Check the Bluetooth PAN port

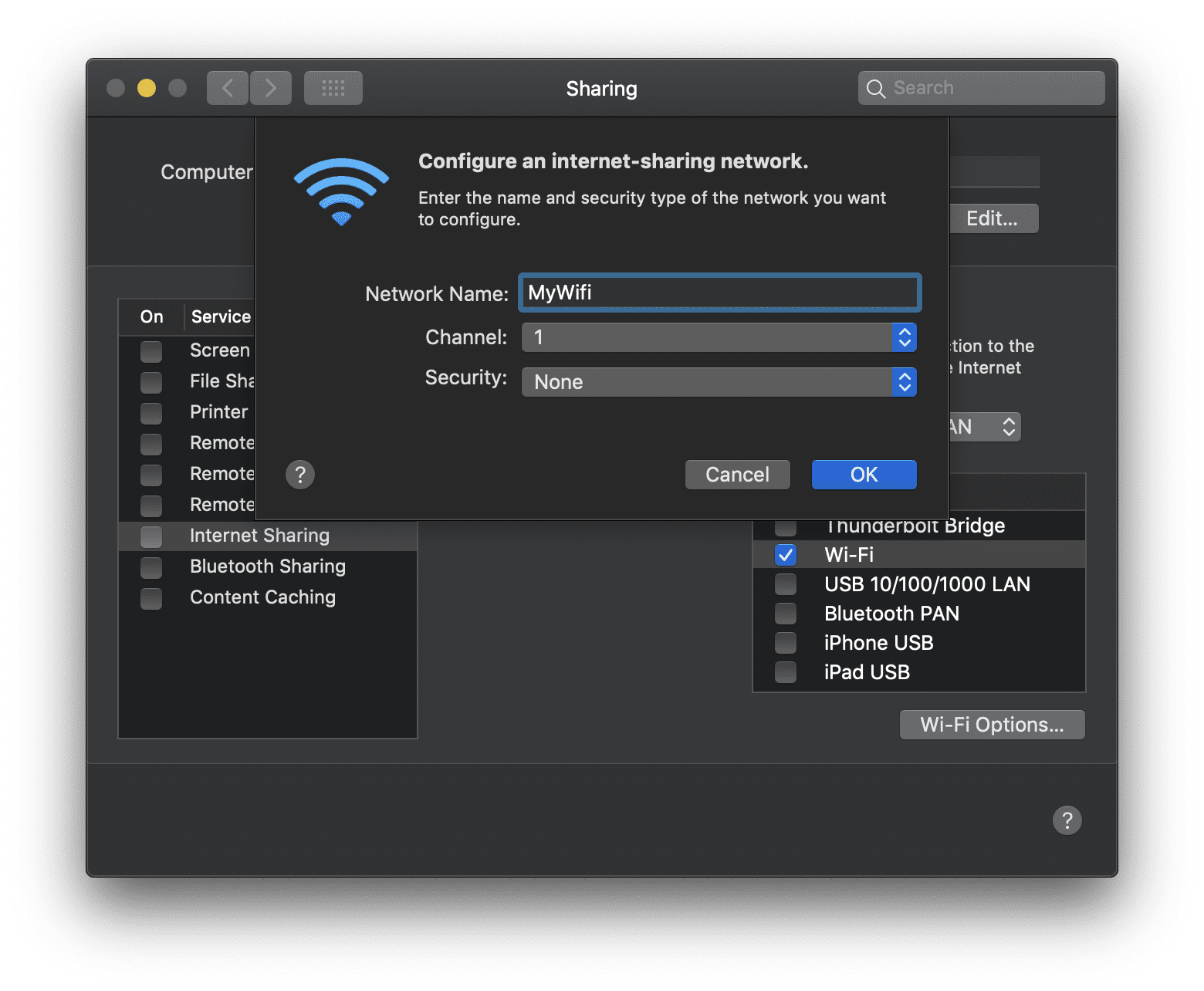tap(785, 613)
